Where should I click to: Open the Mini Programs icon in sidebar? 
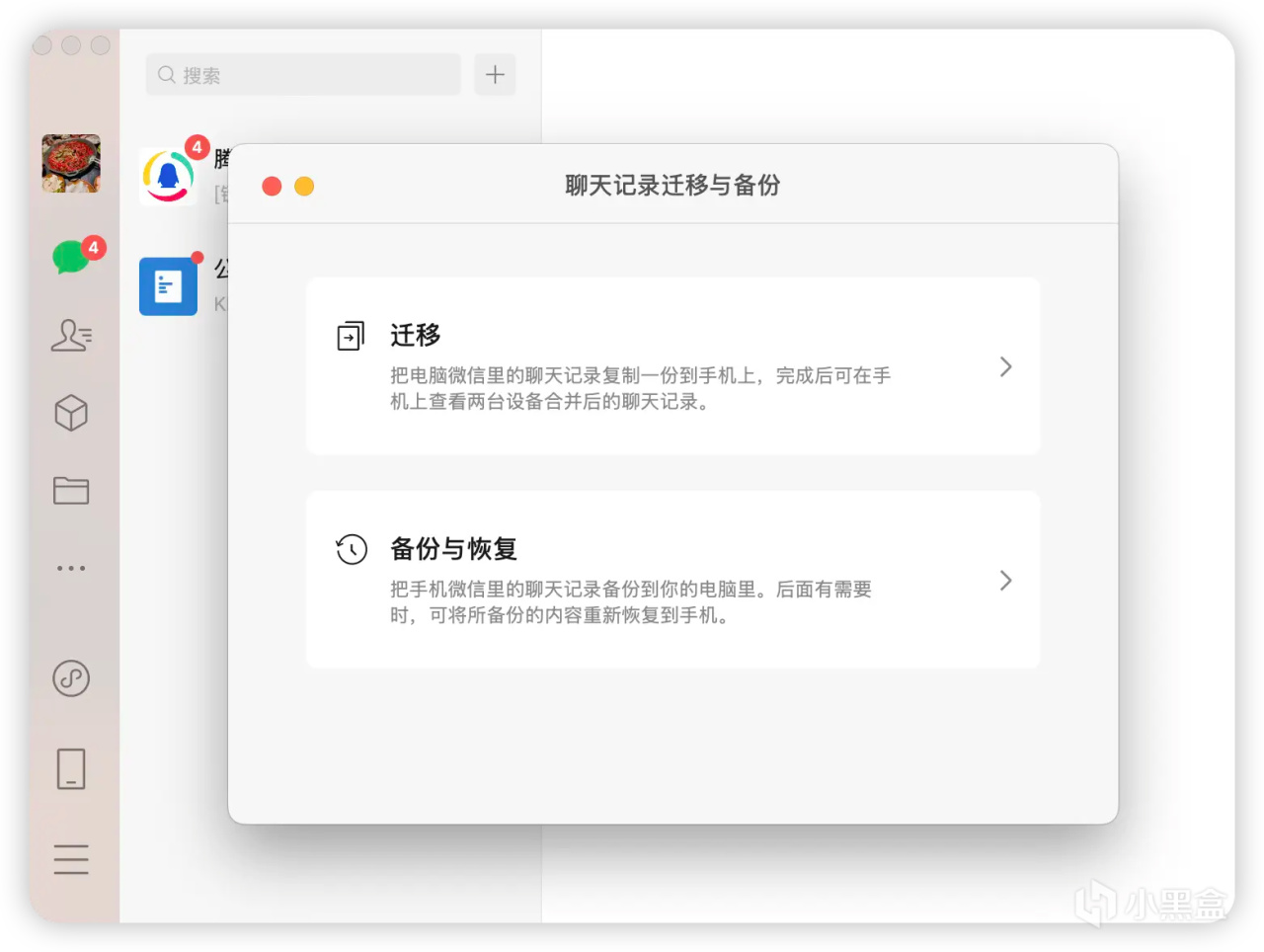point(71,678)
